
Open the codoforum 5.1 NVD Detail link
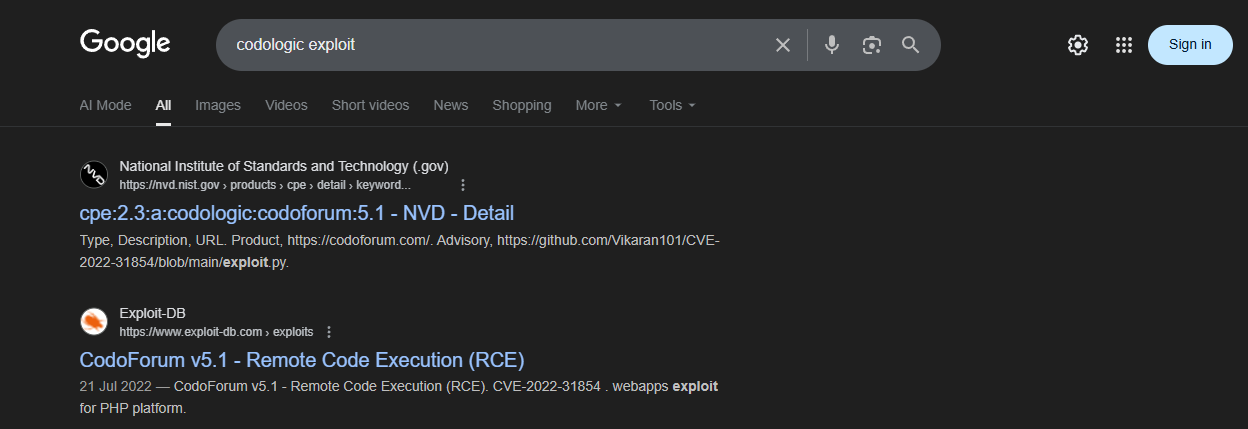296,213
